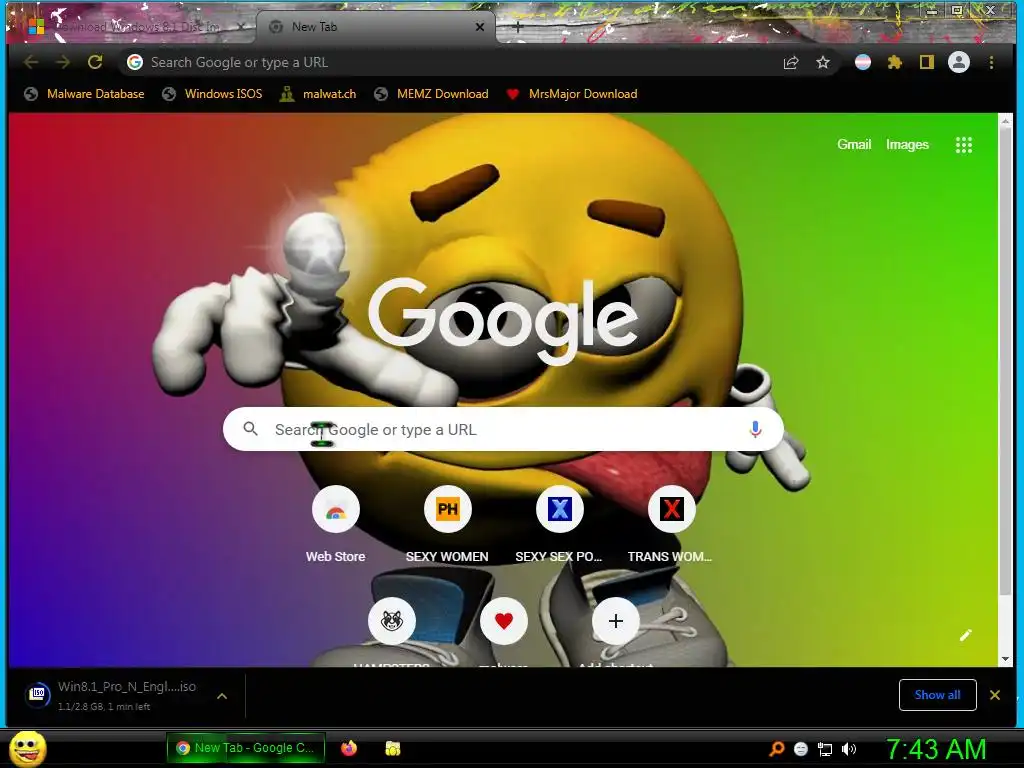Screen dimensions: 1024x768
Task: Click the smiley Start button on taskbar
Action: pyautogui.click(x=27, y=748)
